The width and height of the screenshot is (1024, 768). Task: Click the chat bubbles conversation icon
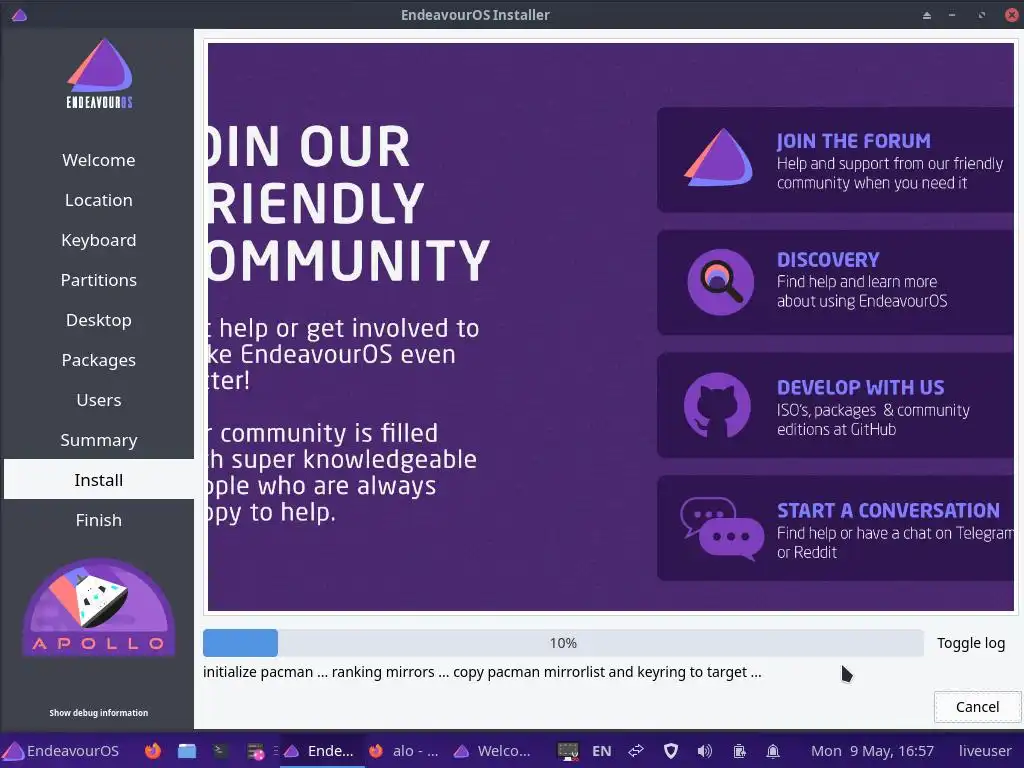(x=722, y=528)
